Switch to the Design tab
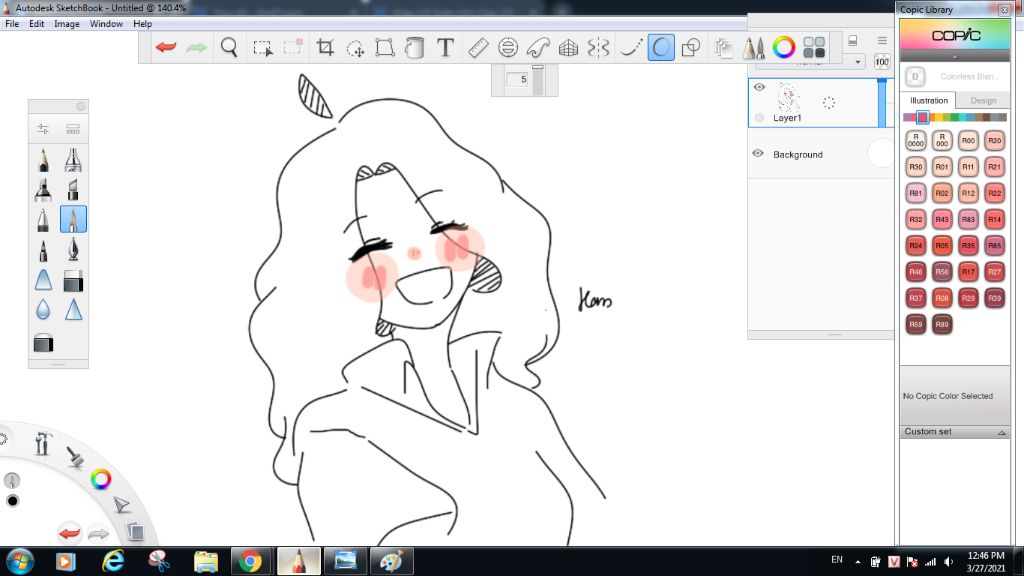Viewport: 1024px width, 576px height. pos(983,101)
